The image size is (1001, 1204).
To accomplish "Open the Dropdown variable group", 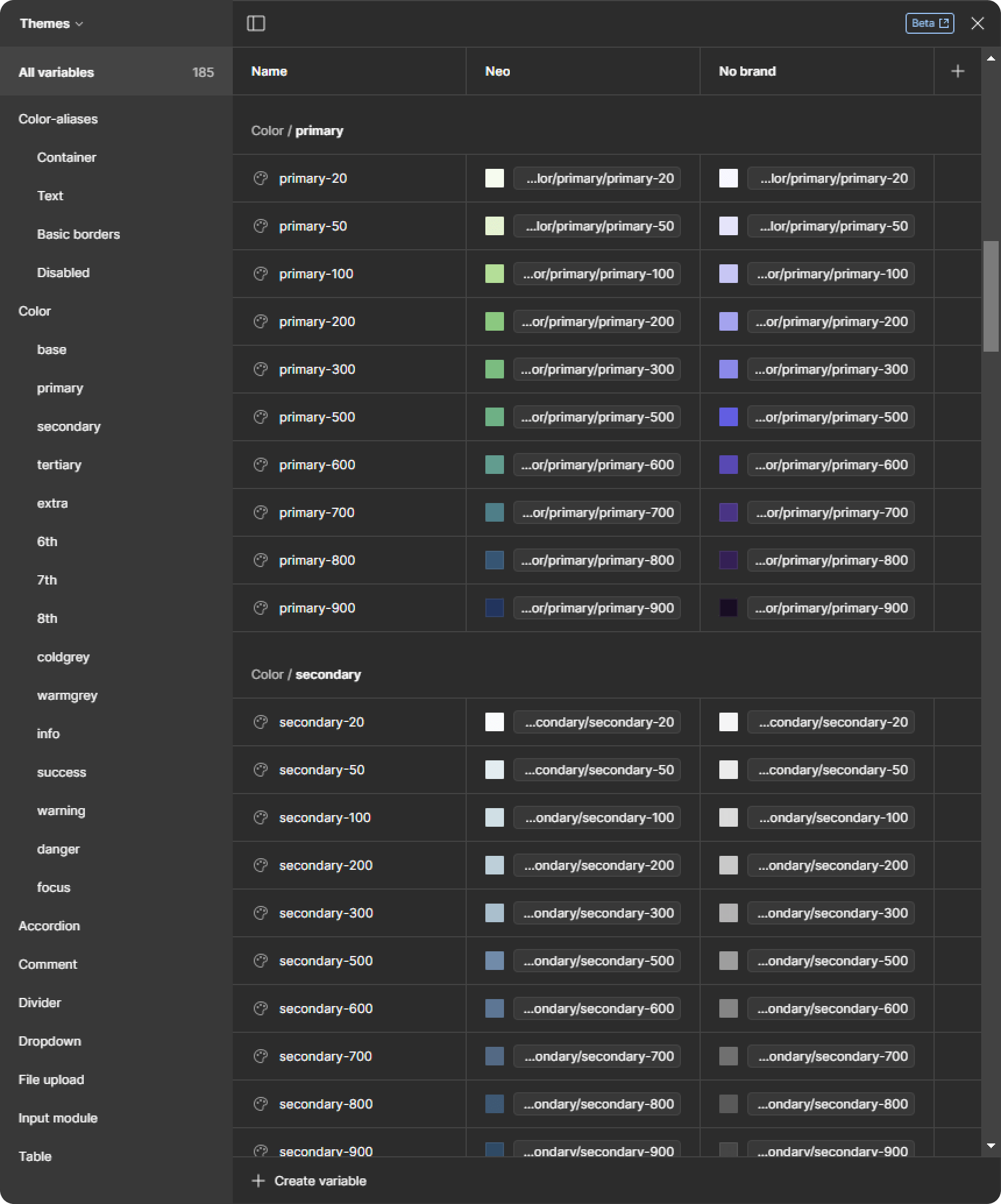I will pos(50,1041).
